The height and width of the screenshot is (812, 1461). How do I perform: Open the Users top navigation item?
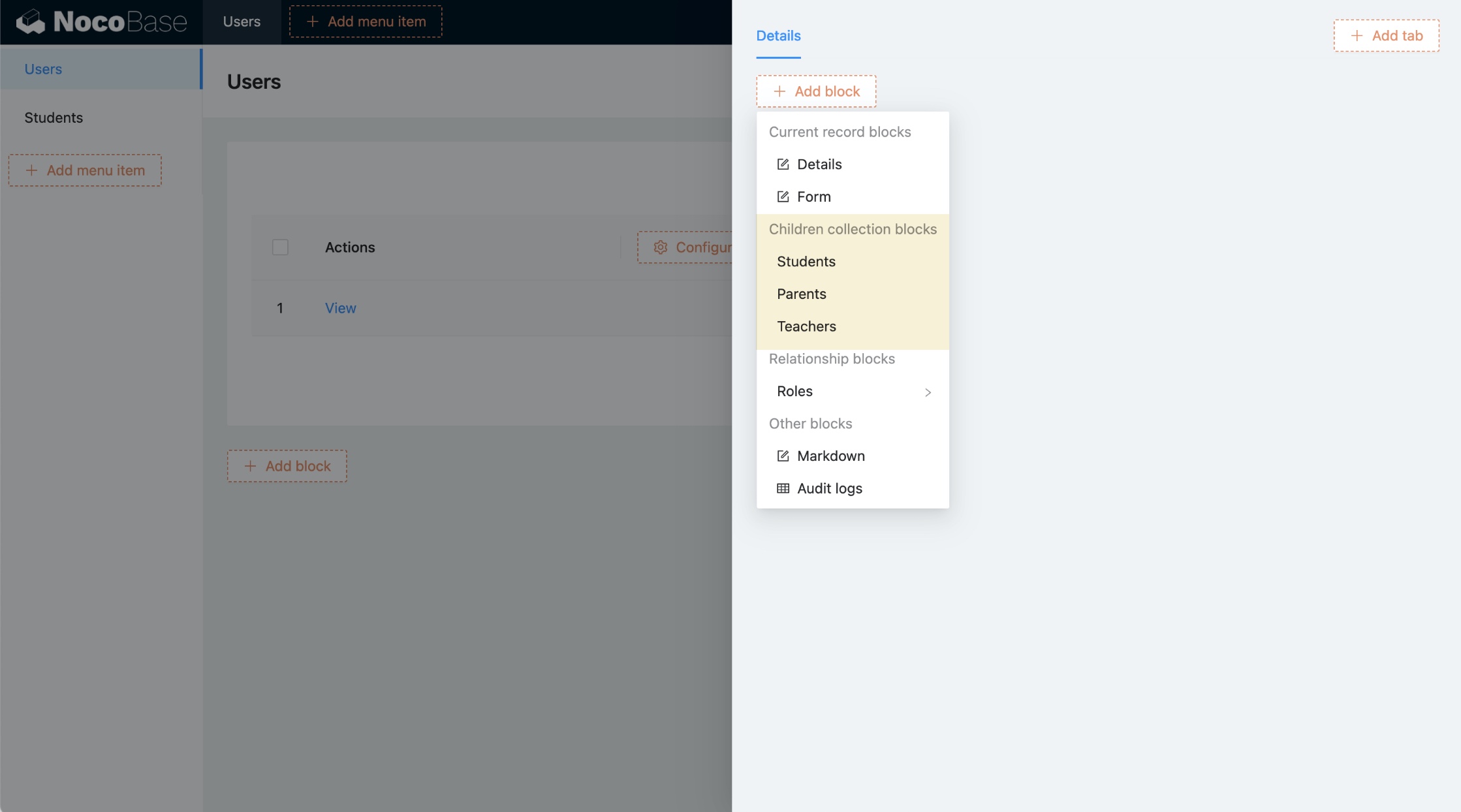[x=242, y=22]
